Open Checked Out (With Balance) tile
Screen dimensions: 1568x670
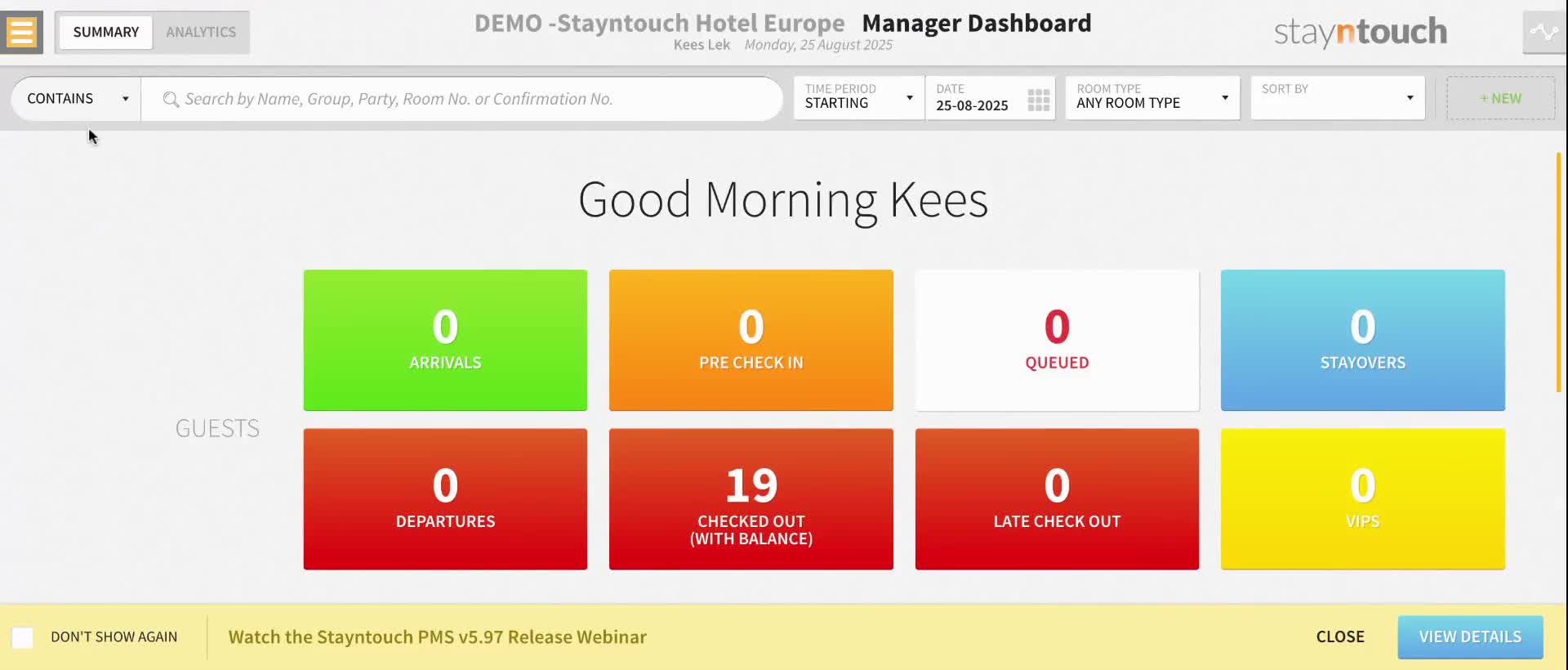pyautogui.click(x=751, y=499)
